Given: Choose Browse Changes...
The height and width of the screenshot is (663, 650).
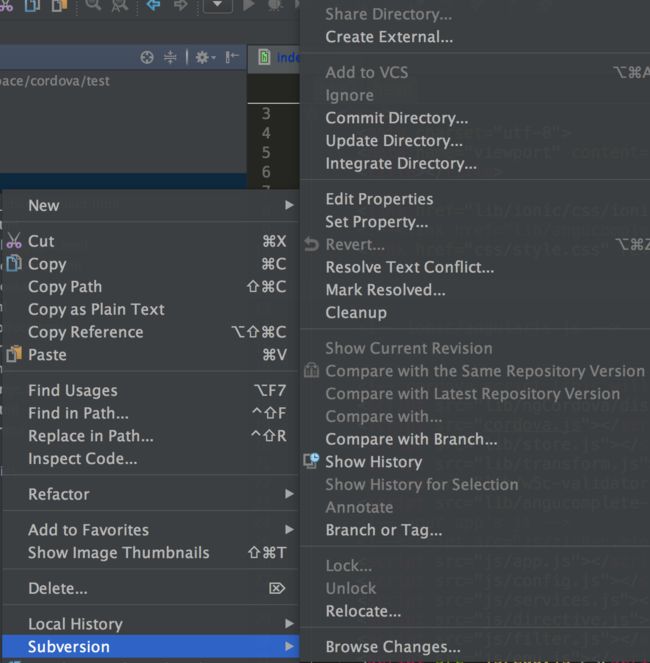Looking at the screenshot, I should [475, 647].
